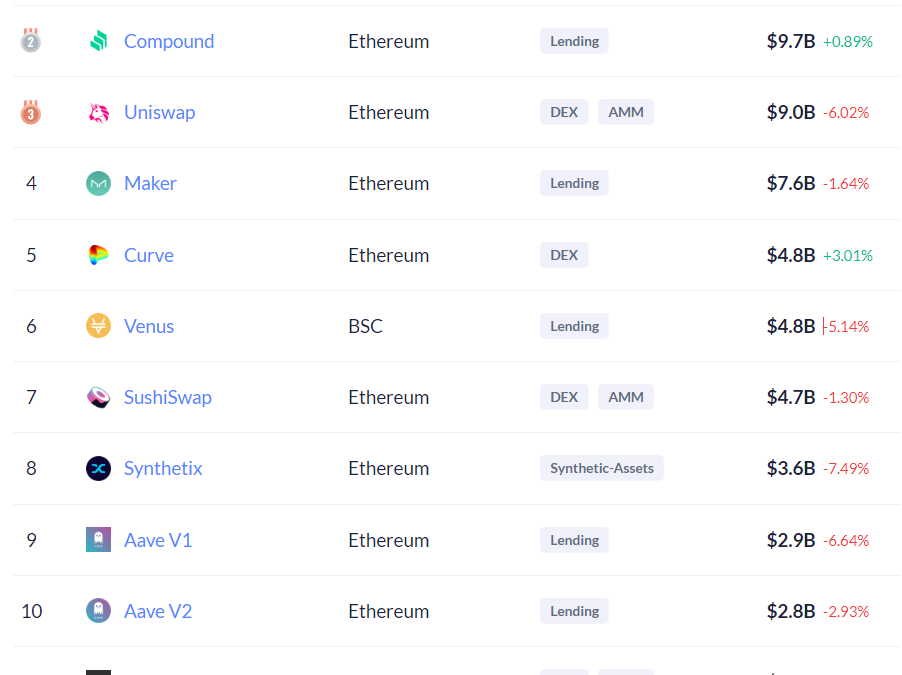The width and height of the screenshot is (902, 675).
Task: Select the Lending tag in Compound row
Action: coord(574,41)
